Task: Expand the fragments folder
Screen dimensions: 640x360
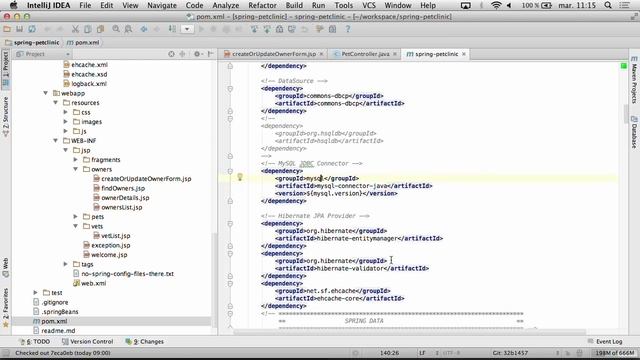Action: tap(76, 160)
